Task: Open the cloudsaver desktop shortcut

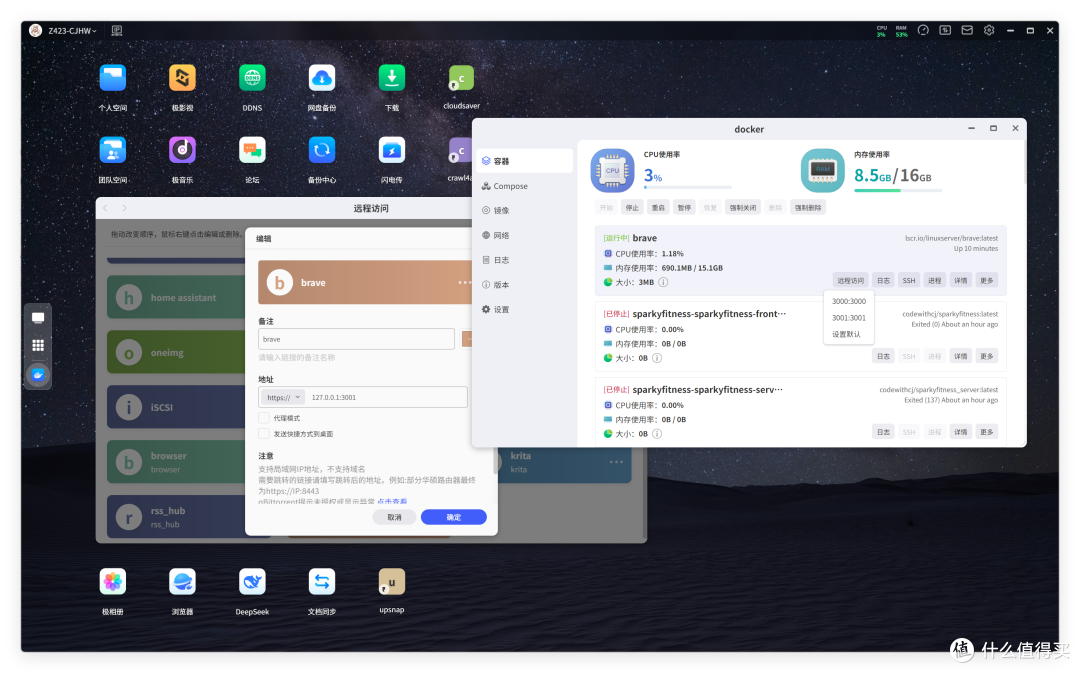Action: (x=461, y=79)
